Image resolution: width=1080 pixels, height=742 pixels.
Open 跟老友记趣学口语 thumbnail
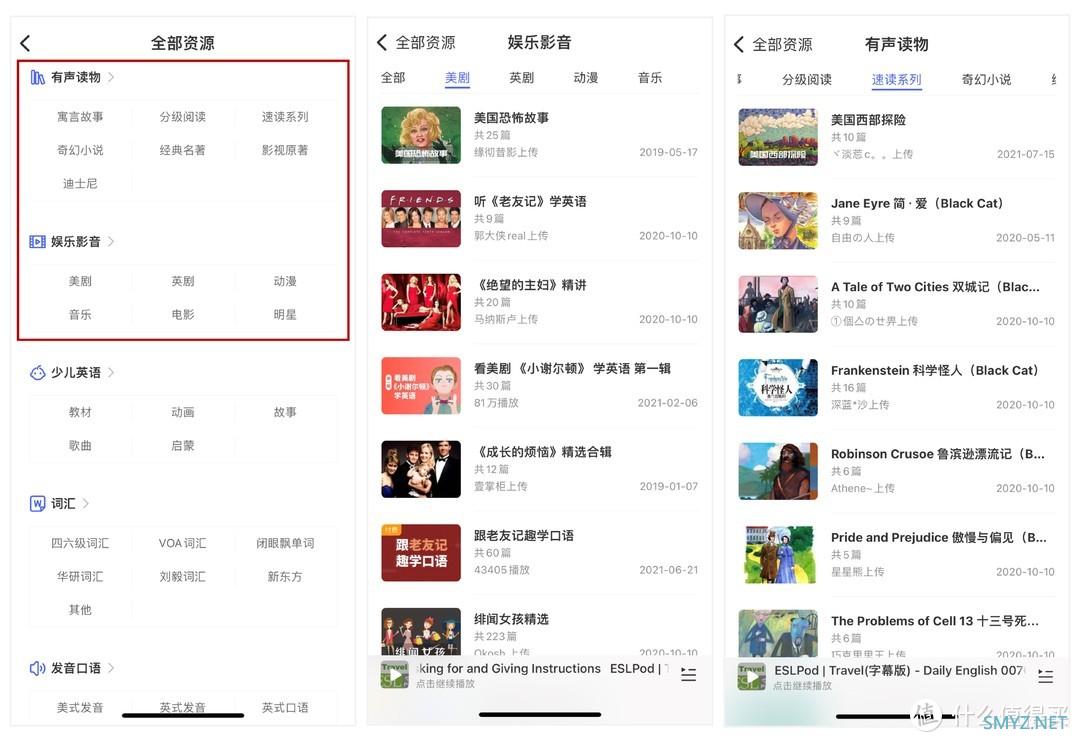tap(421, 553)
